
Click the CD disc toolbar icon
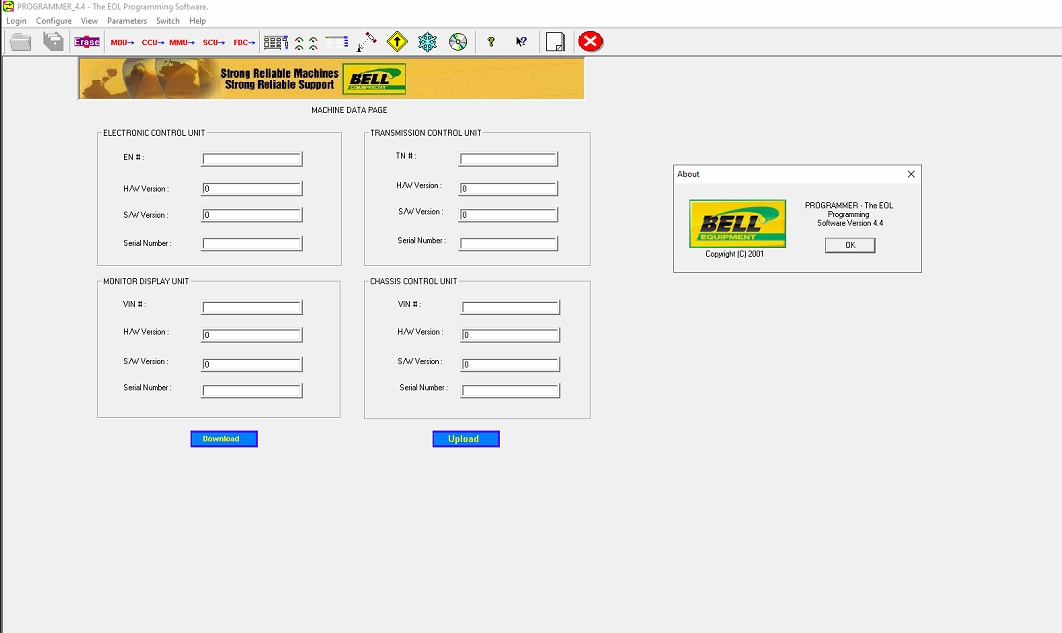[x=457, y=41]
